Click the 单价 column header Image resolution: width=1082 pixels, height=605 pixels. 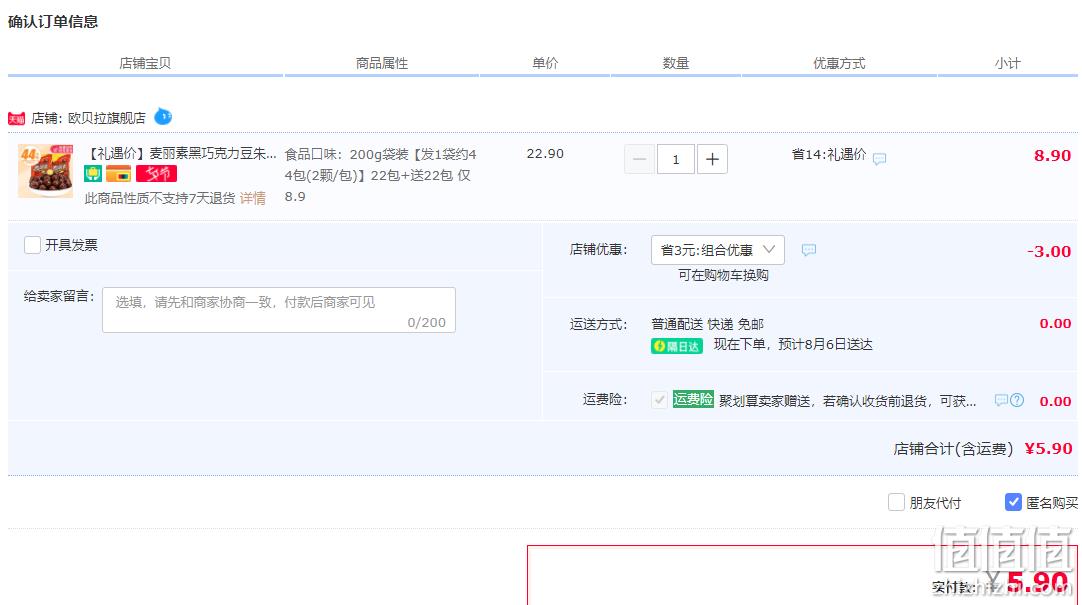[545, 63]
